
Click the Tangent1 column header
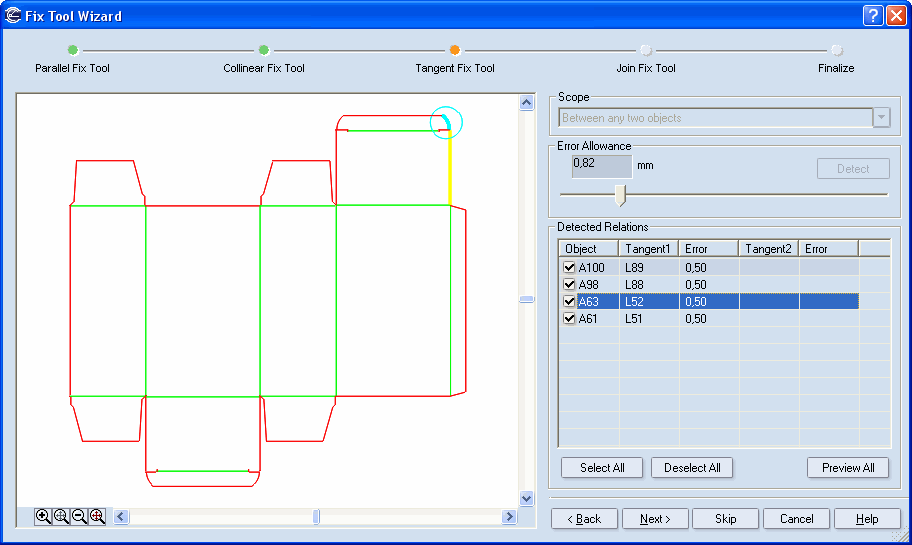(648, 248)
